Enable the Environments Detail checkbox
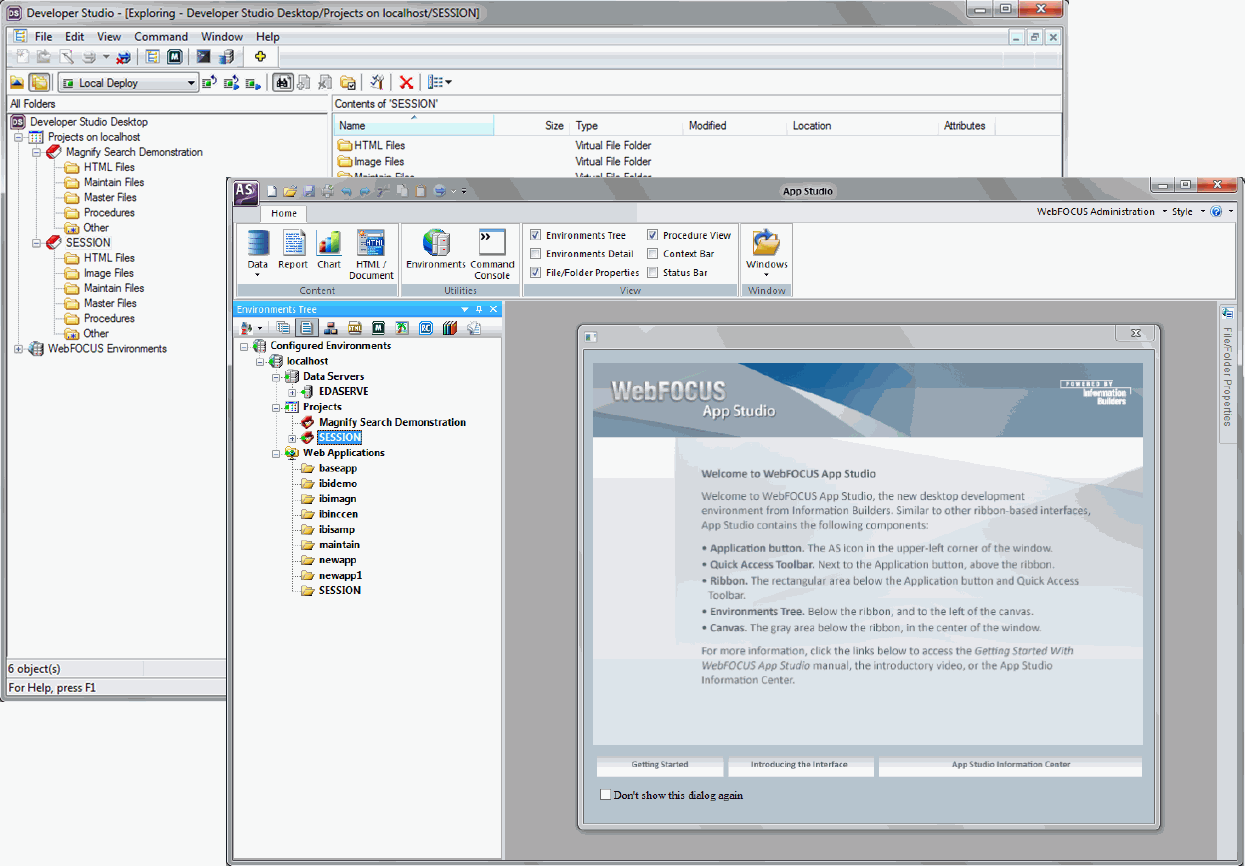This screenshot has width=1245, height=866. 536,254
